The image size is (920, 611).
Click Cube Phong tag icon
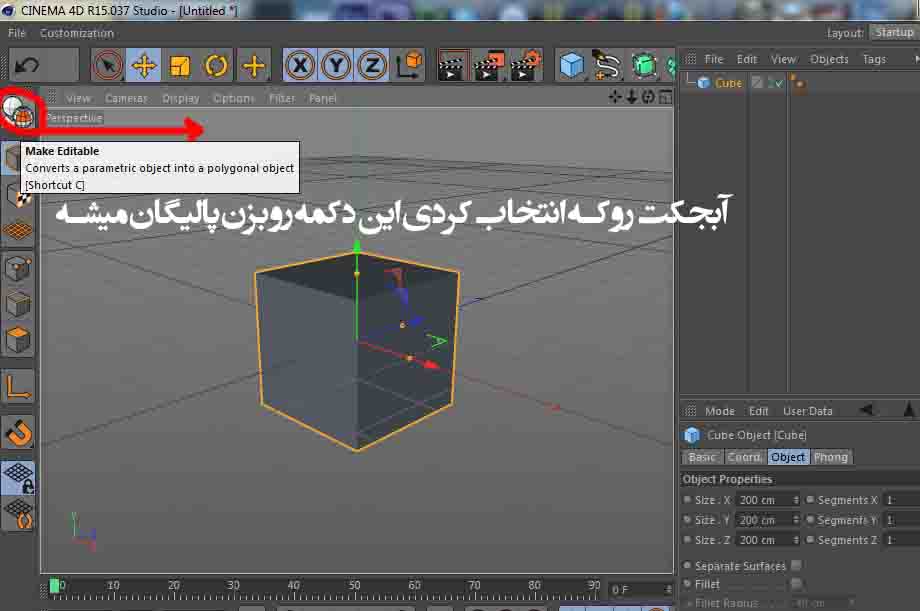coord(797,83)
